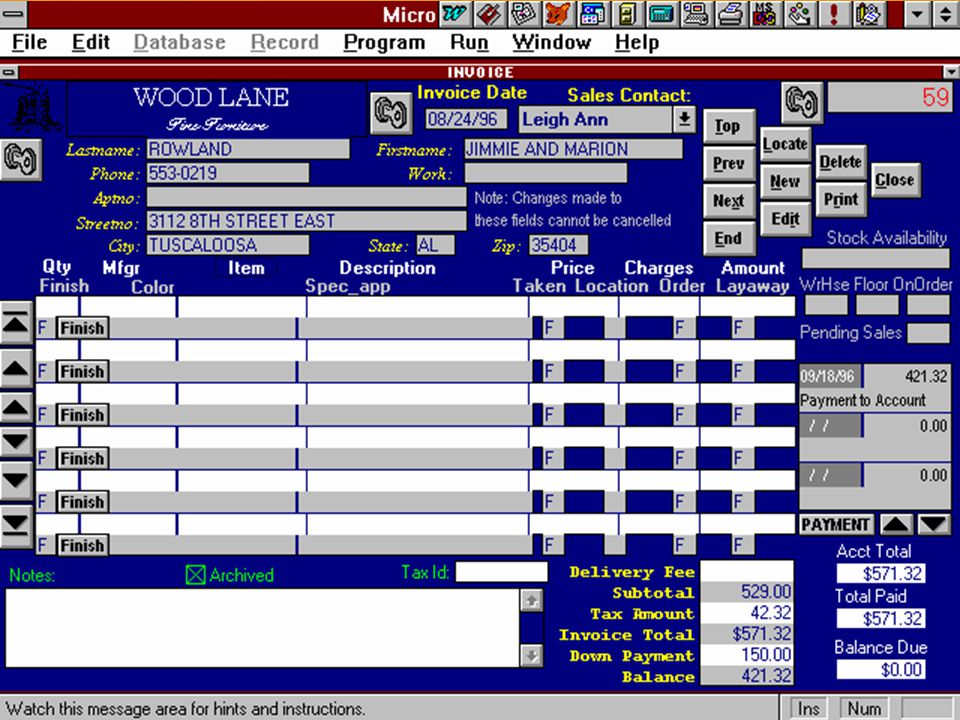Show the next payment with down arrow beside PAYMENT
This screenshot has width=960, height=720.
[934, 525]
